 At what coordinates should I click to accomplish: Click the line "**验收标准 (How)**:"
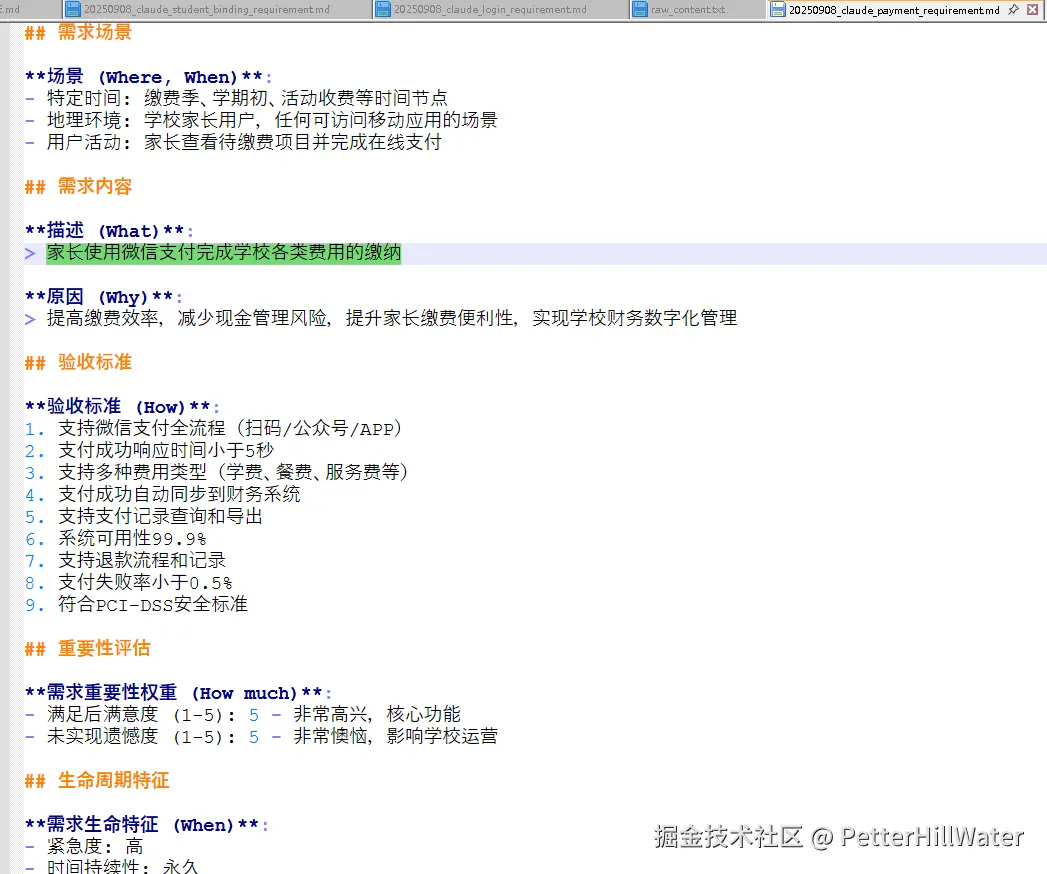[122, 407]
